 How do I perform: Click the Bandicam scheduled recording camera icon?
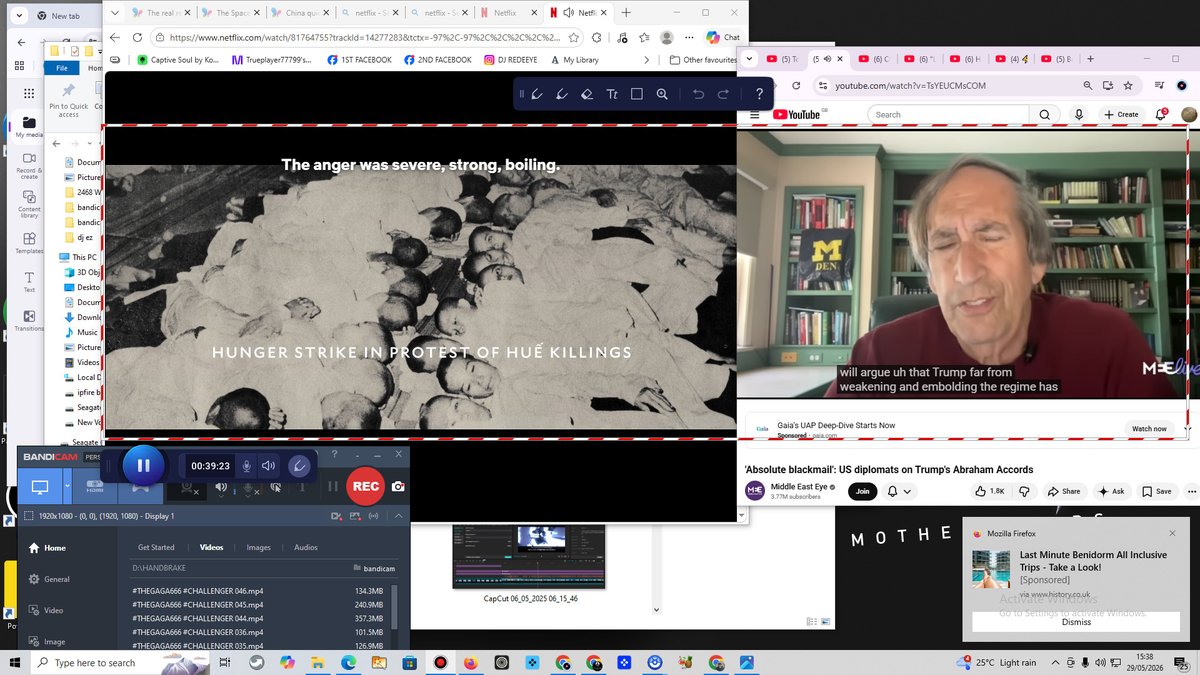pos(337,516)
